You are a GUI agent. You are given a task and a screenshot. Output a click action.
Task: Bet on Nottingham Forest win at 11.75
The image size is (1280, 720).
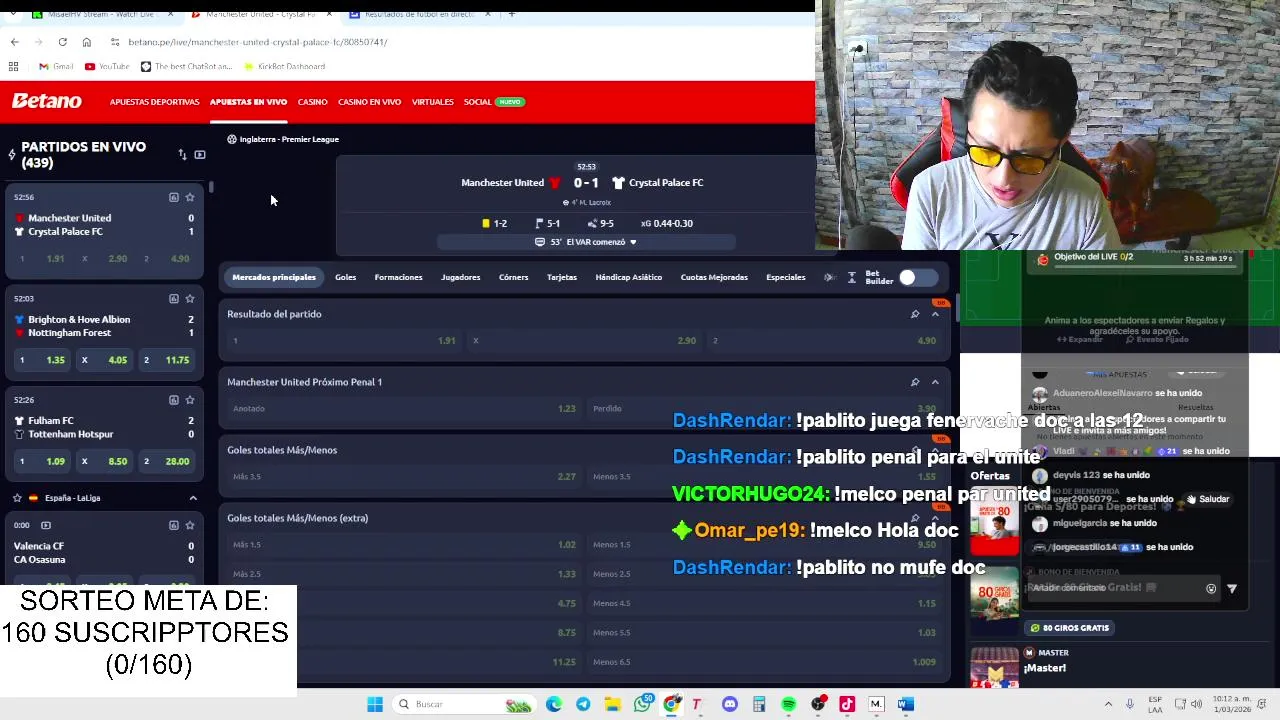166,360
